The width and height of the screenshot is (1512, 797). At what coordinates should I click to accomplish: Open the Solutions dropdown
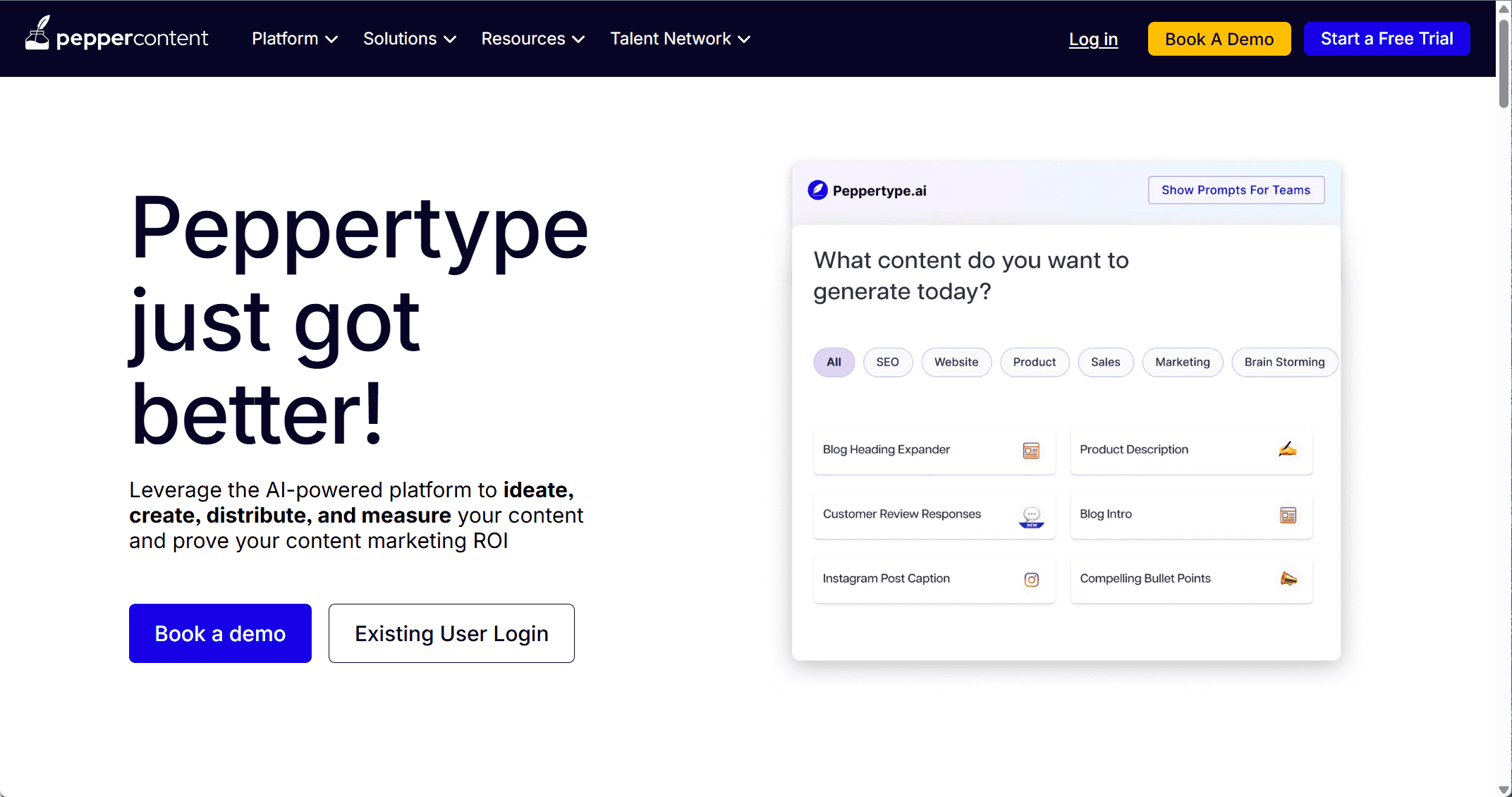tap(409, 39)
